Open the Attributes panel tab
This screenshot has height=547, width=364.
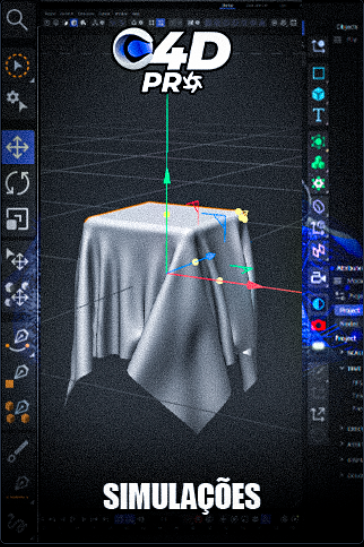[349, 268]
